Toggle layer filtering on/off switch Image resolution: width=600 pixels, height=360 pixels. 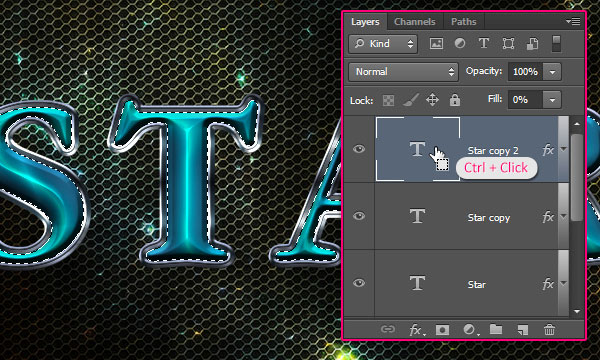point(556,44)
